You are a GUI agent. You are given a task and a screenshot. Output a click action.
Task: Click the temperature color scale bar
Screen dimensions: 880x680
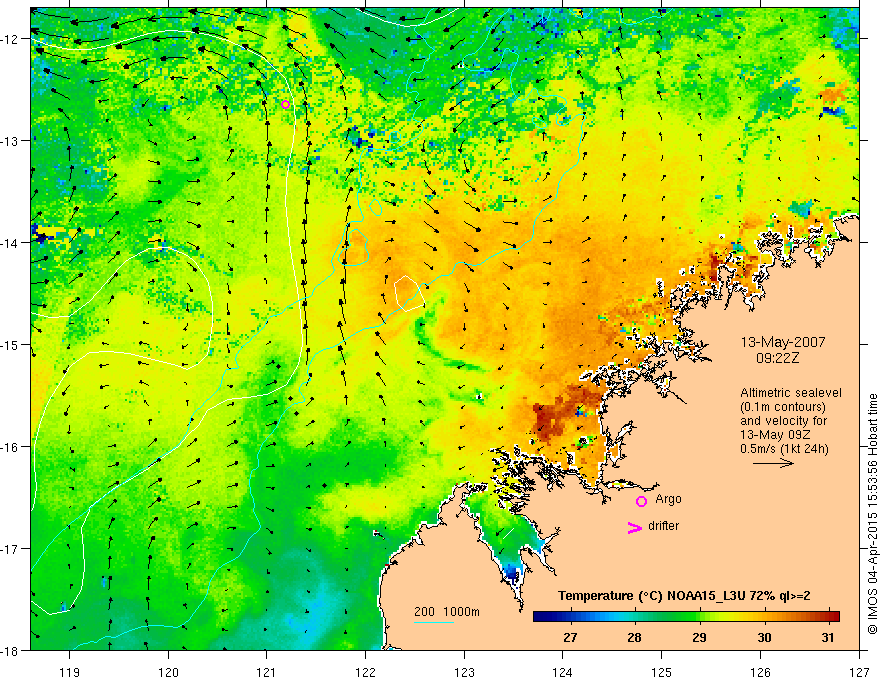click(x=686, y=616)
